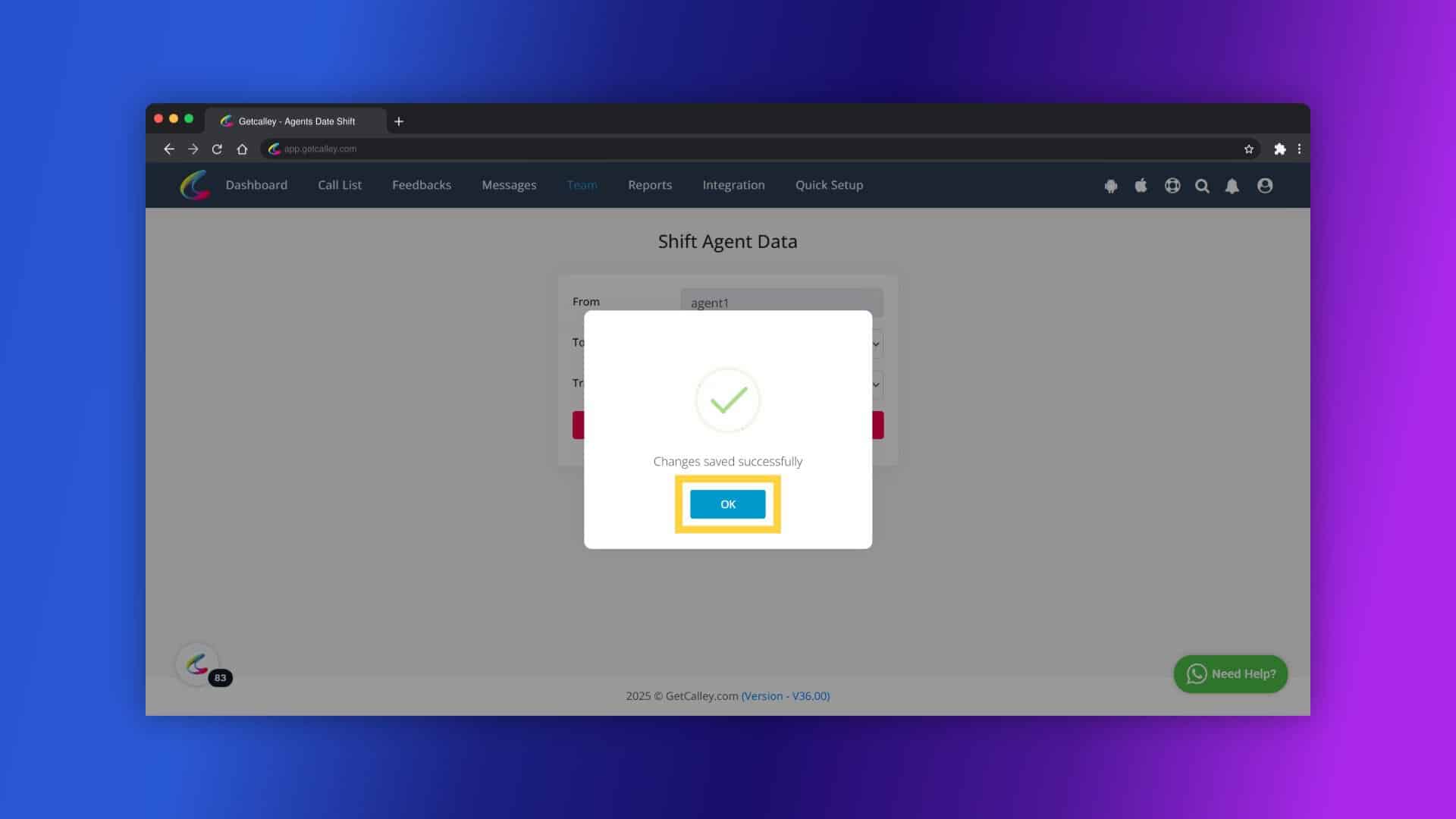Click the GetCalley floating app icon
This screenshot has height=819, width=1456.
[197, 664]
